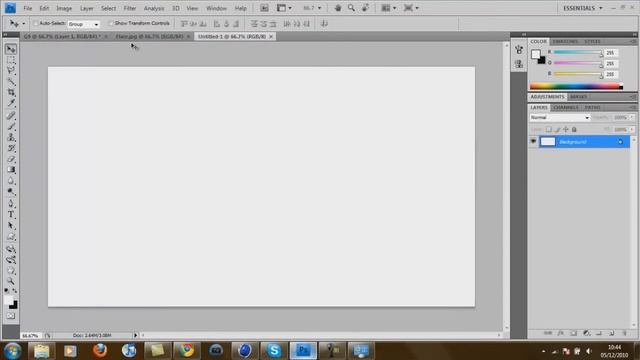Open the Screen Mode dropdown
640x360 pixels.
411,8
